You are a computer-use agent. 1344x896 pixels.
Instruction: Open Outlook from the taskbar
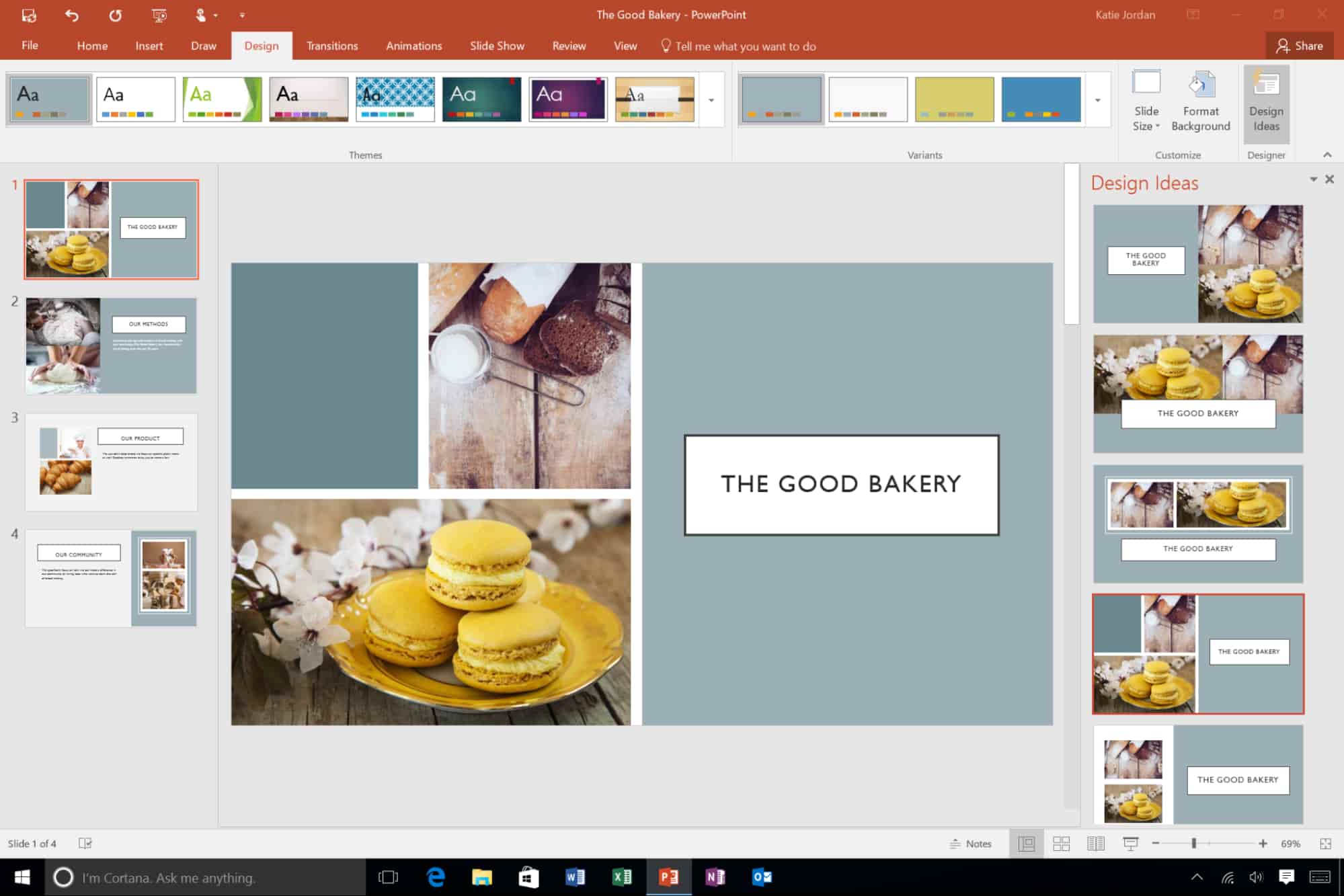[761, 877]
